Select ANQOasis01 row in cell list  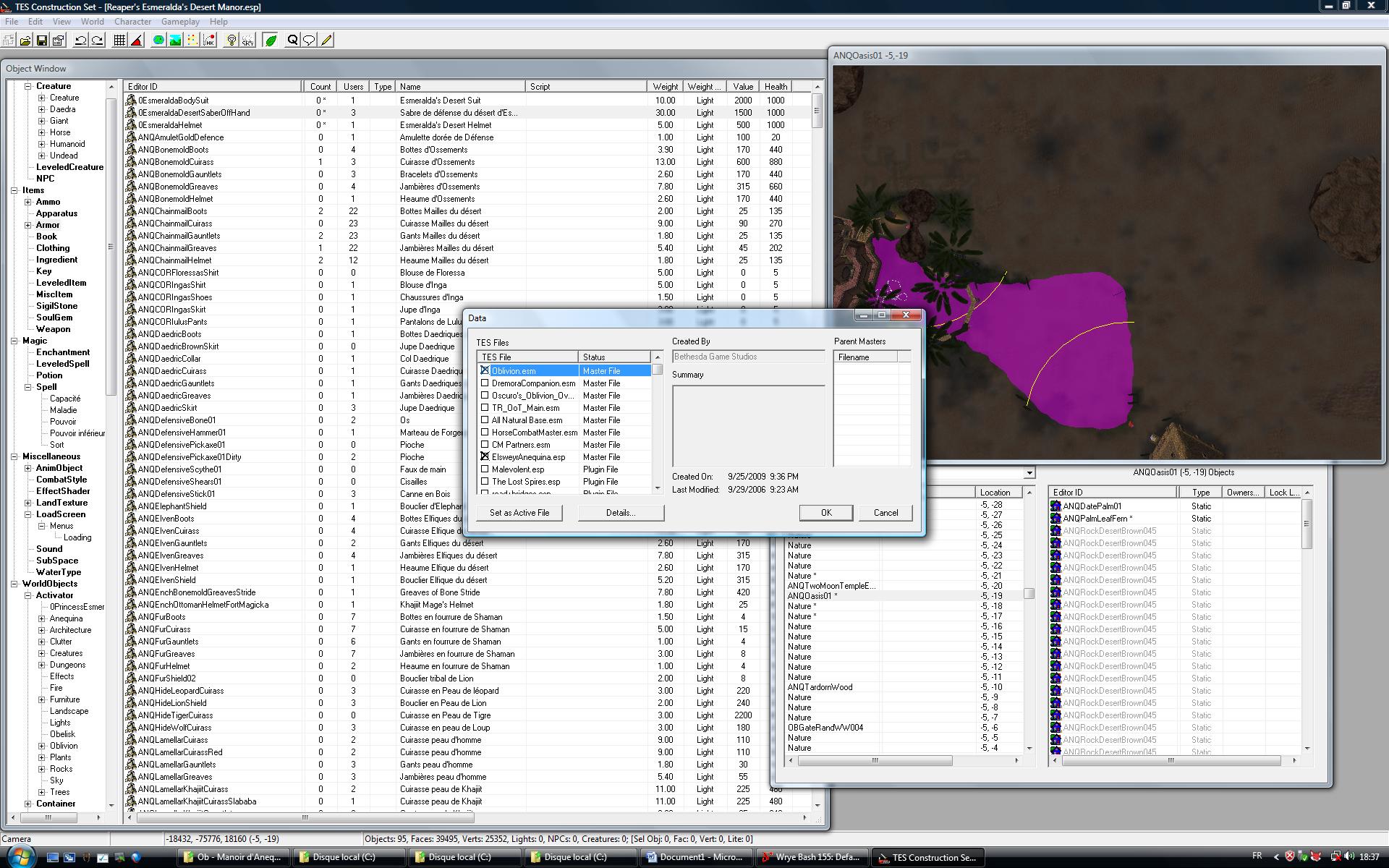pyautogui.click(x=904, y=596)
